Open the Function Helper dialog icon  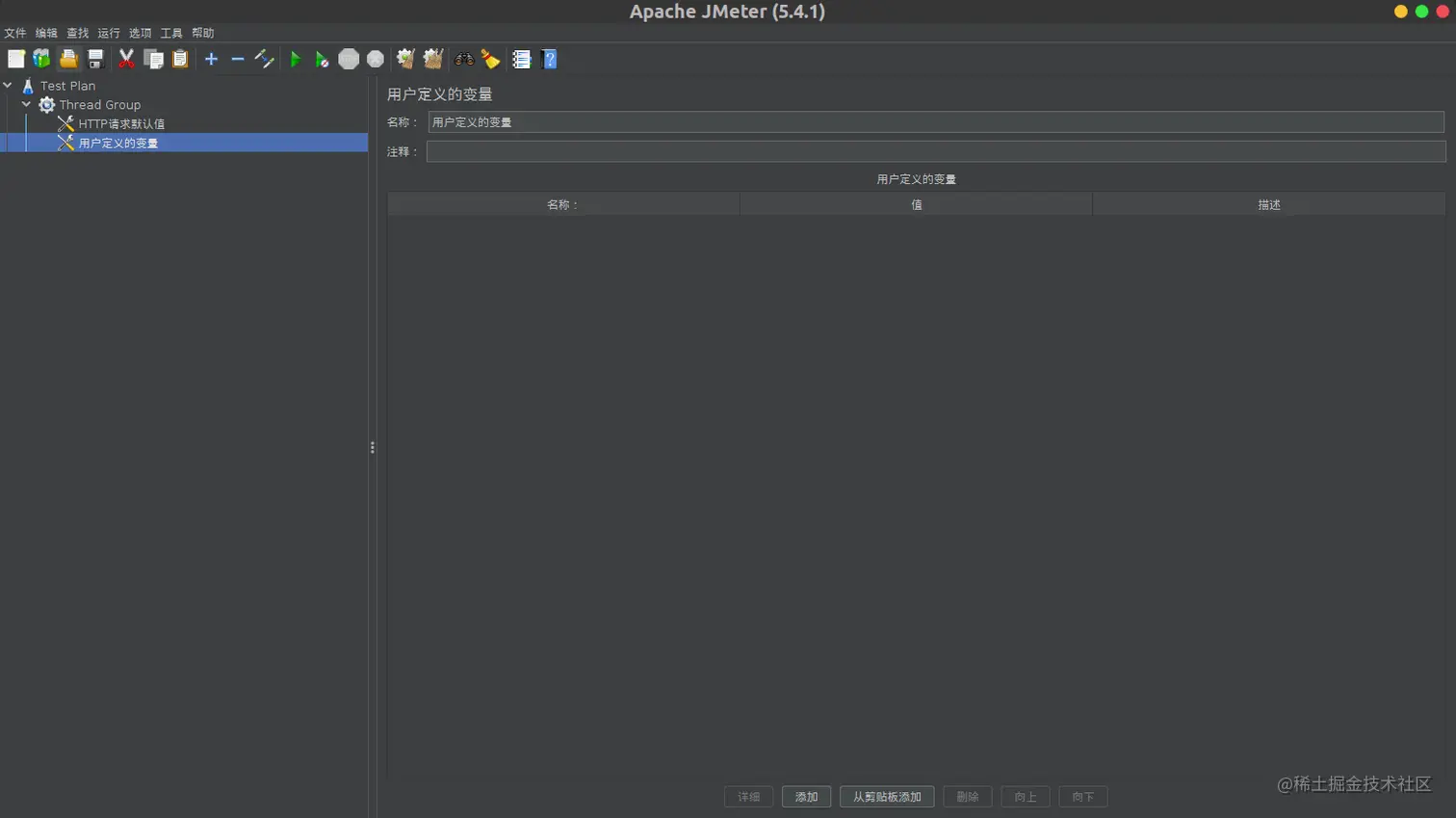click(522, 60)
